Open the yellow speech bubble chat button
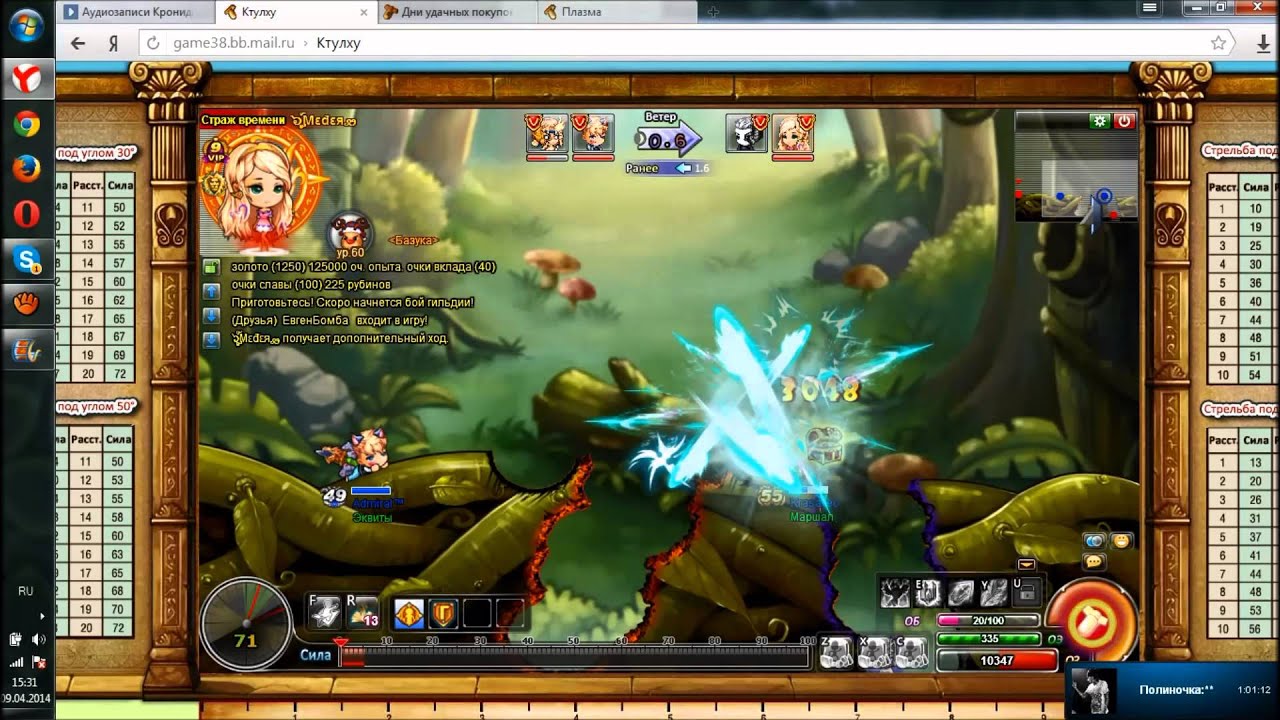The height and width of the screenshot is (720, 1280). tap(1094, 561)
